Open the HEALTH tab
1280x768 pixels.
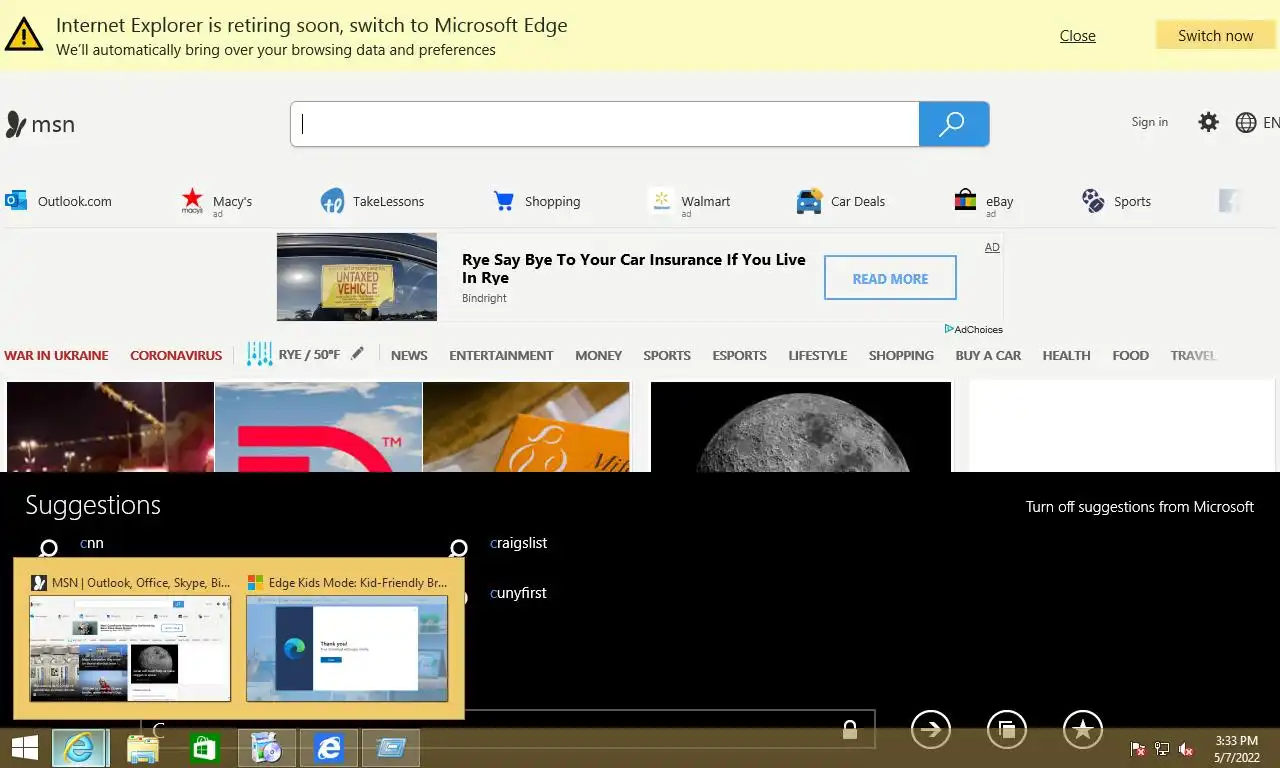pos(1066,355)
